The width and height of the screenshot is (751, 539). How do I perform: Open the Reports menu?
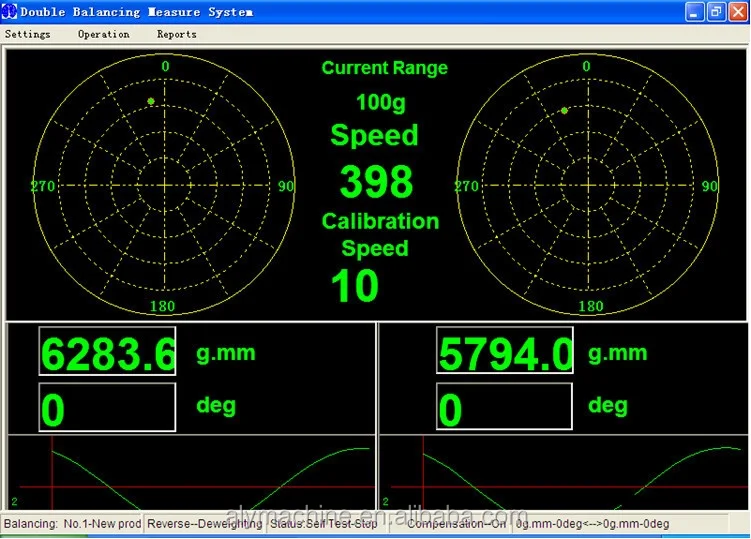176,34
